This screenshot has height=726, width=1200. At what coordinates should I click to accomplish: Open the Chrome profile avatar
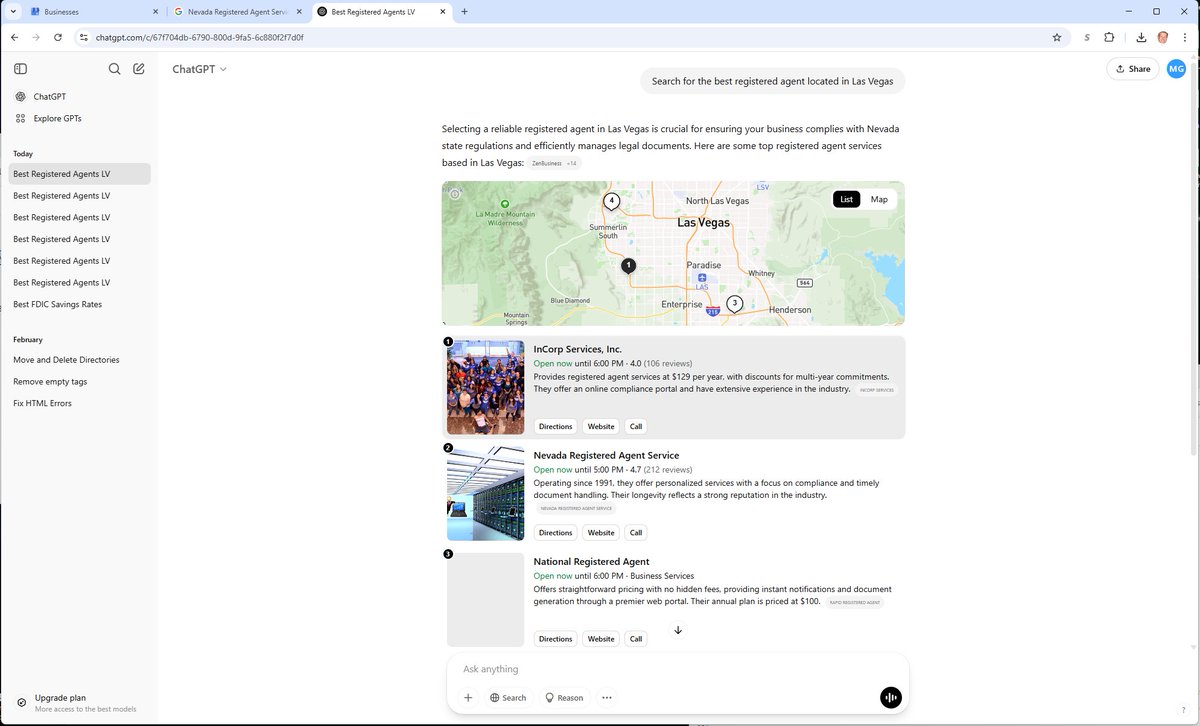pyautogui.click(x=1163, y=37)
